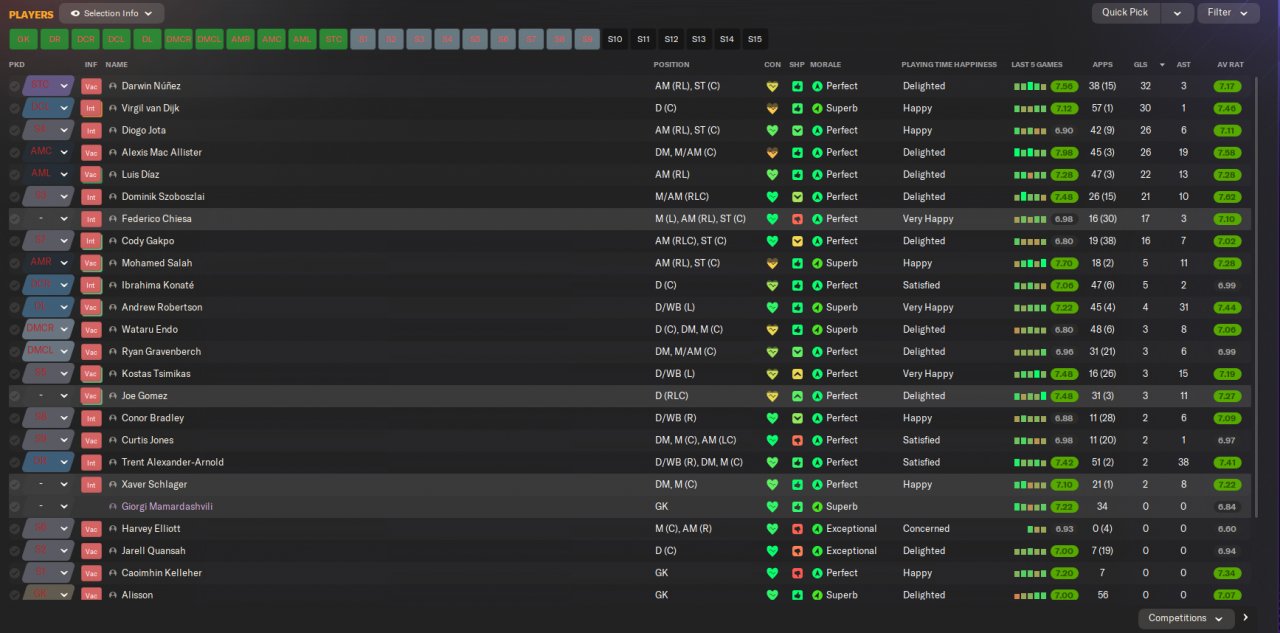The width and height of the screenshot is (1280, 633).
Task: Toggle the picked checkmark for Virgil van Dijk
Action: coord(14,108)
